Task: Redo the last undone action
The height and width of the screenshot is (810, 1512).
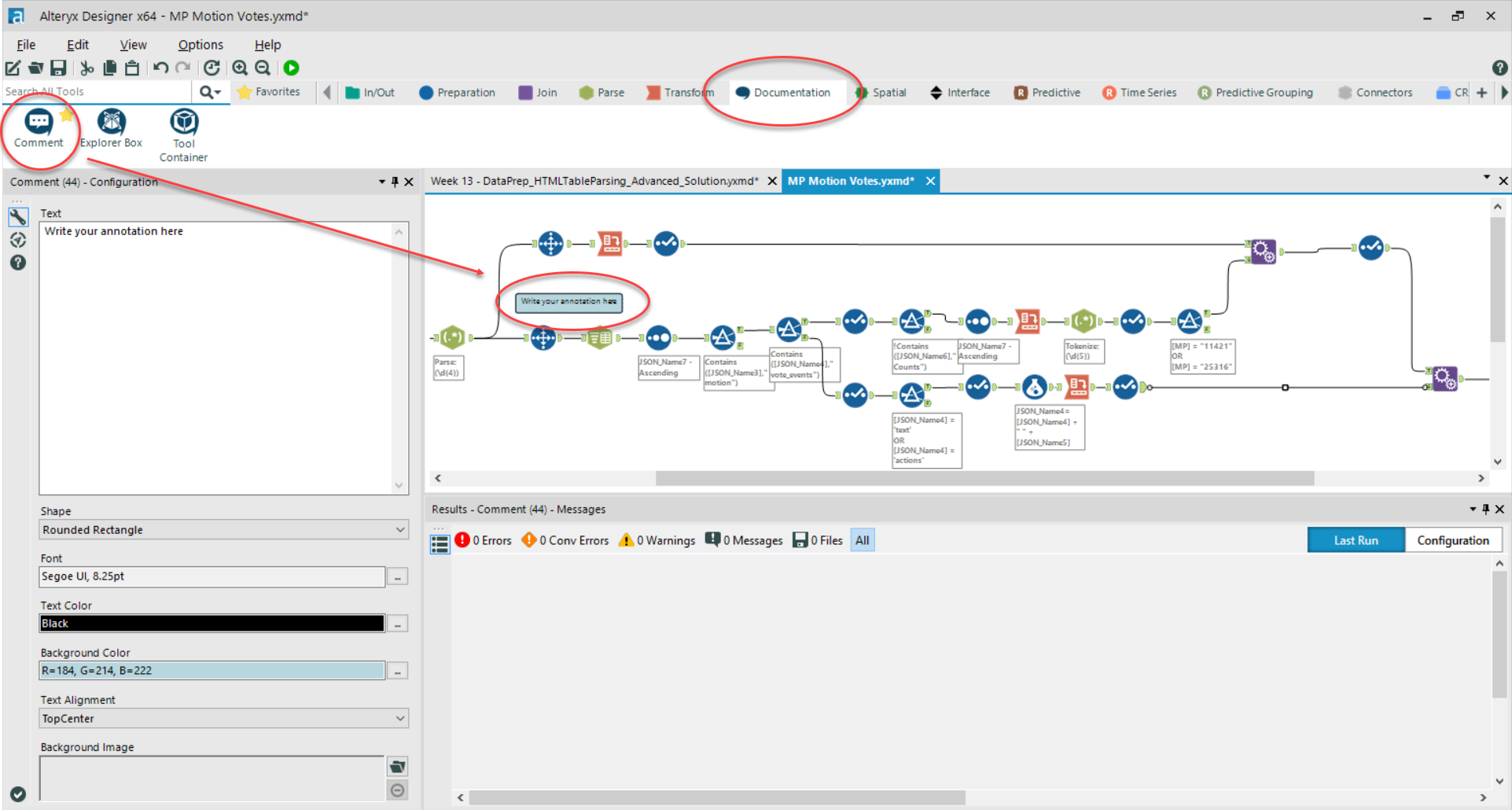Action: 183,68
